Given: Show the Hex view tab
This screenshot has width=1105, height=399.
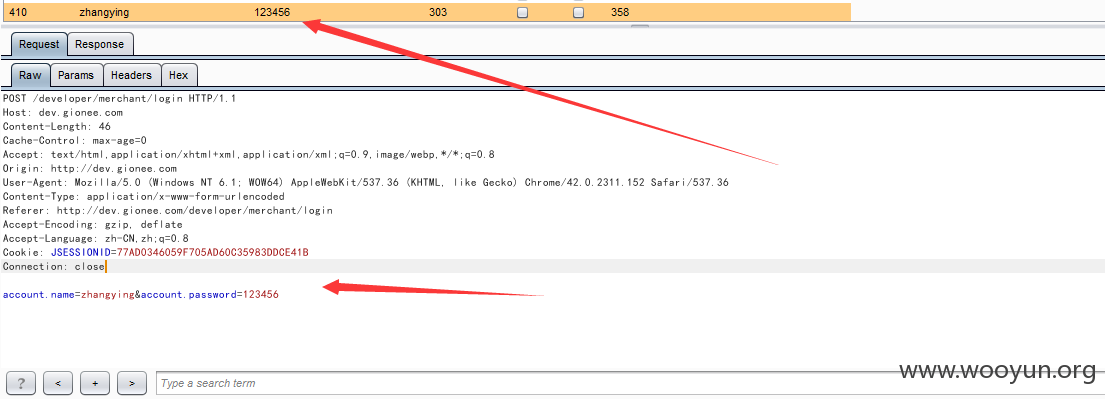Looking at the screenshot, I should [x=179, y=75].
